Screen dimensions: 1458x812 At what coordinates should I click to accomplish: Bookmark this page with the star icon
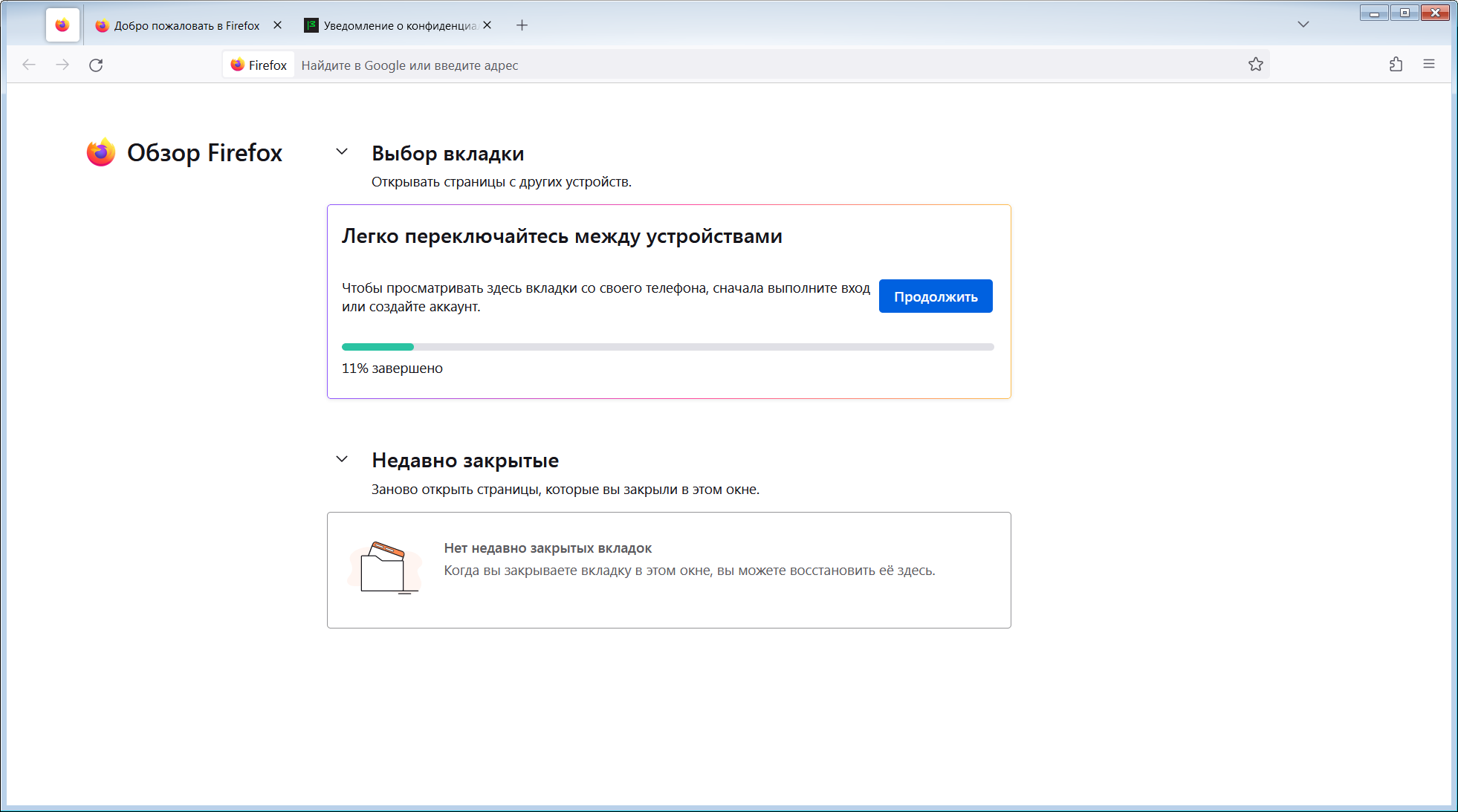coord(1256,65)
